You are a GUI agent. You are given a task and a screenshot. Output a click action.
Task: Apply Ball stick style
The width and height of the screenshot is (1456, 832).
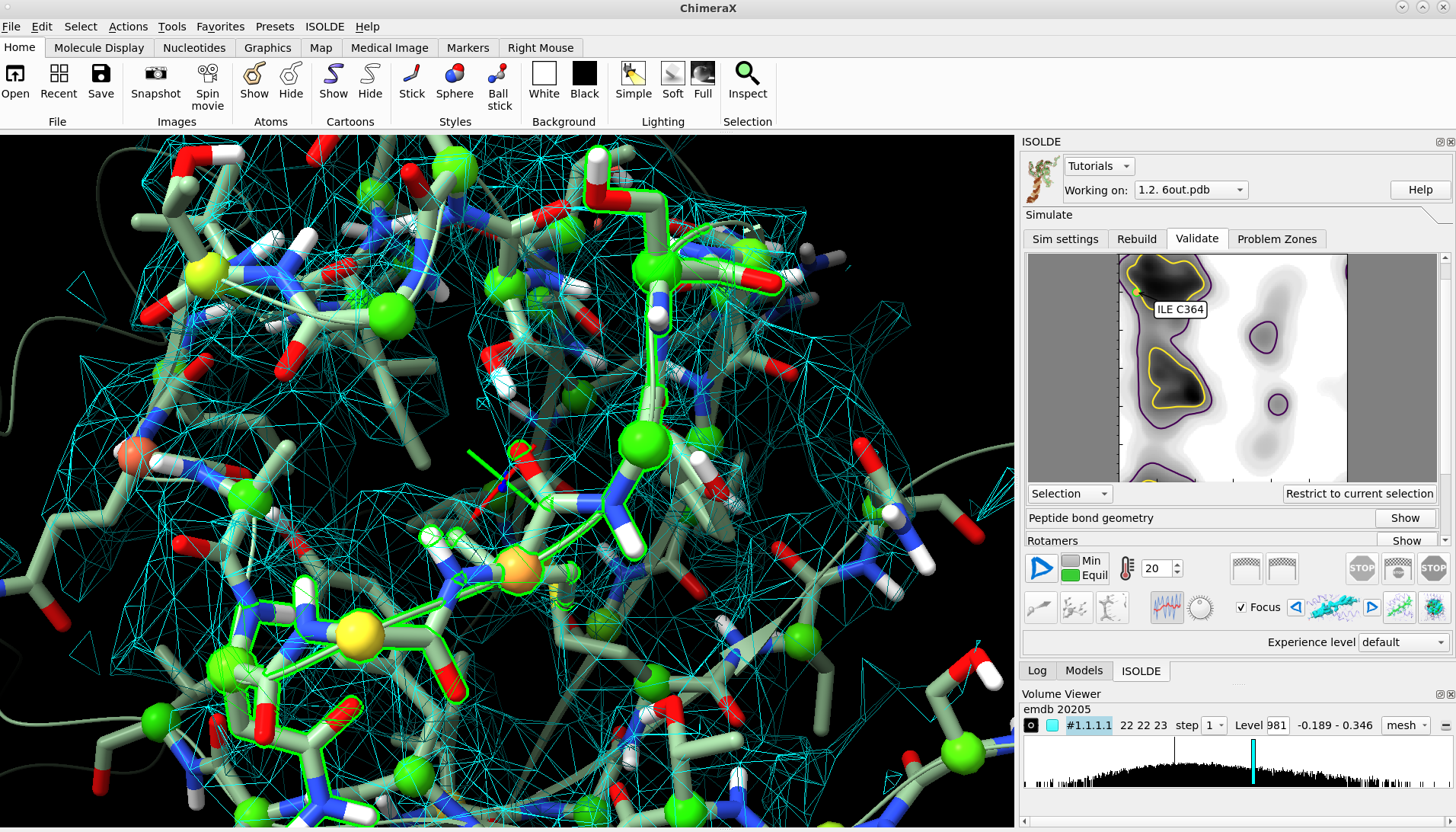point(499,74)
